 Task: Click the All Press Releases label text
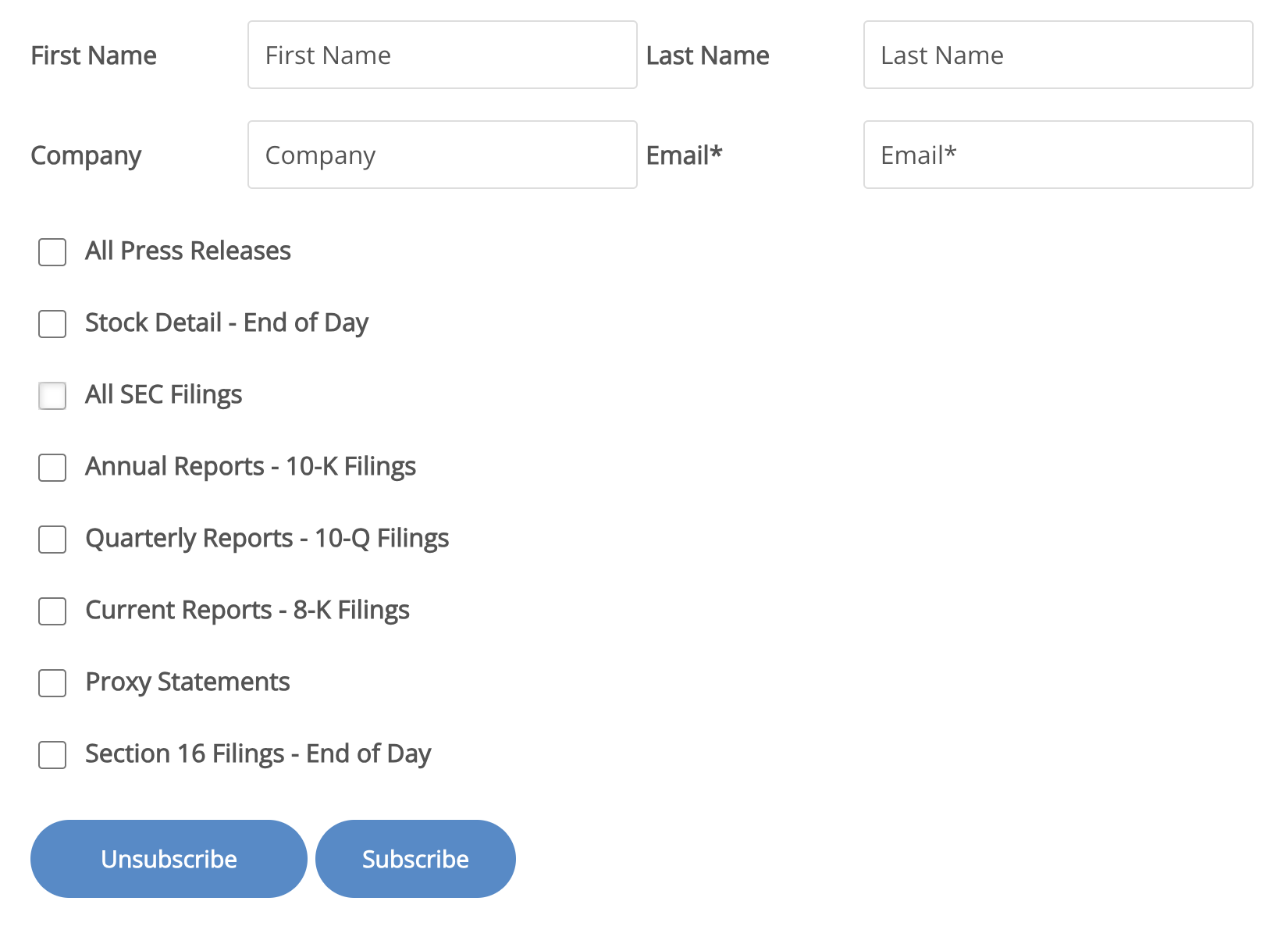click(x=187, y=251)
